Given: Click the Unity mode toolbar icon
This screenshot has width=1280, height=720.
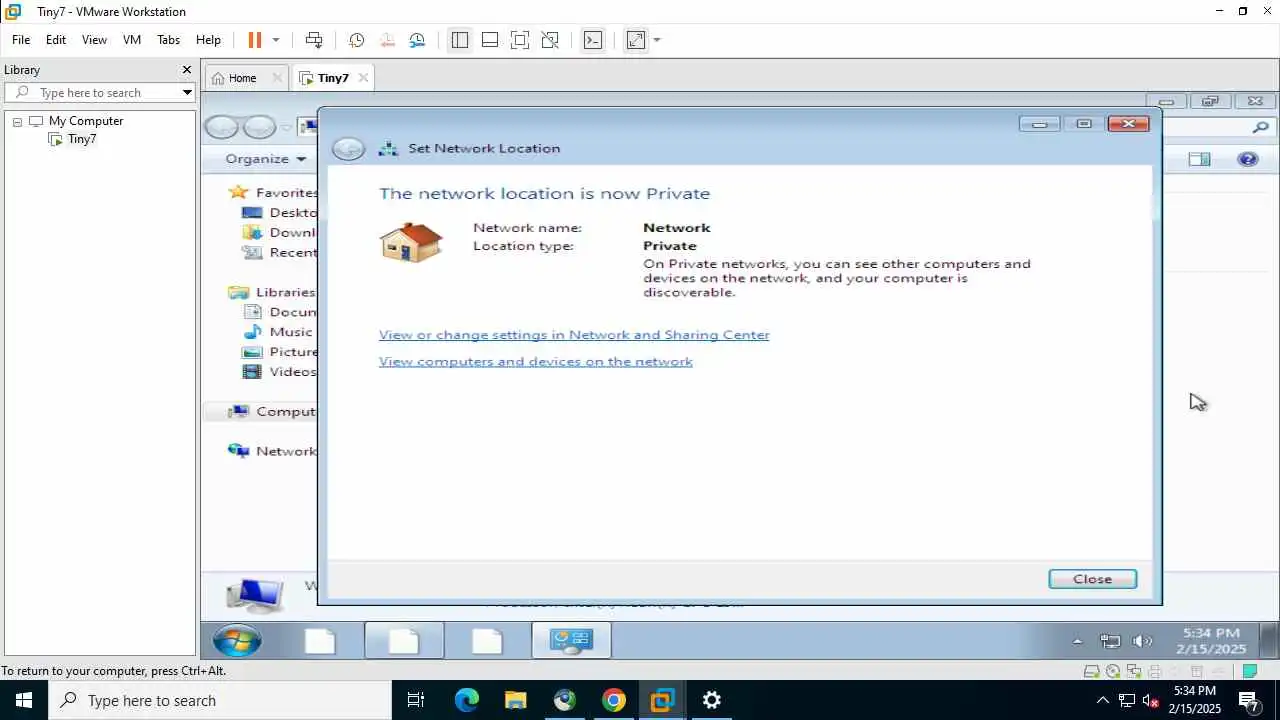Looking at the screenshot, I should [x=550, y=40].
